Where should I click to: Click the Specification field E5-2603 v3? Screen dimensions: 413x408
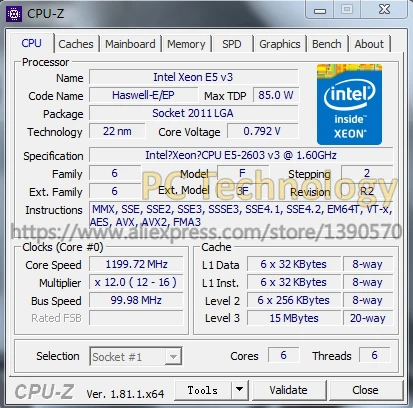(x=241, y=155)
